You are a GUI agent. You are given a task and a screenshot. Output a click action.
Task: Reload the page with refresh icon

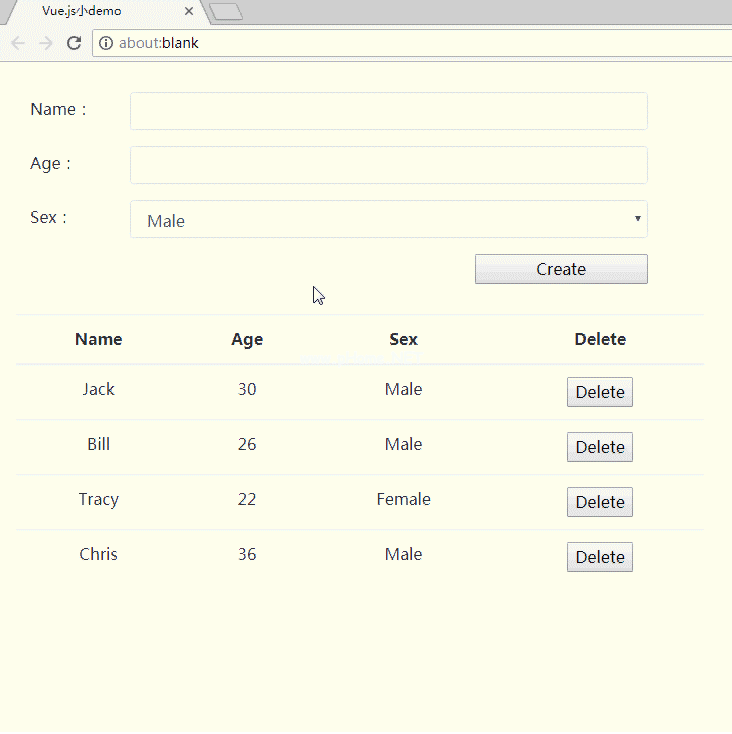pos(74,43)
